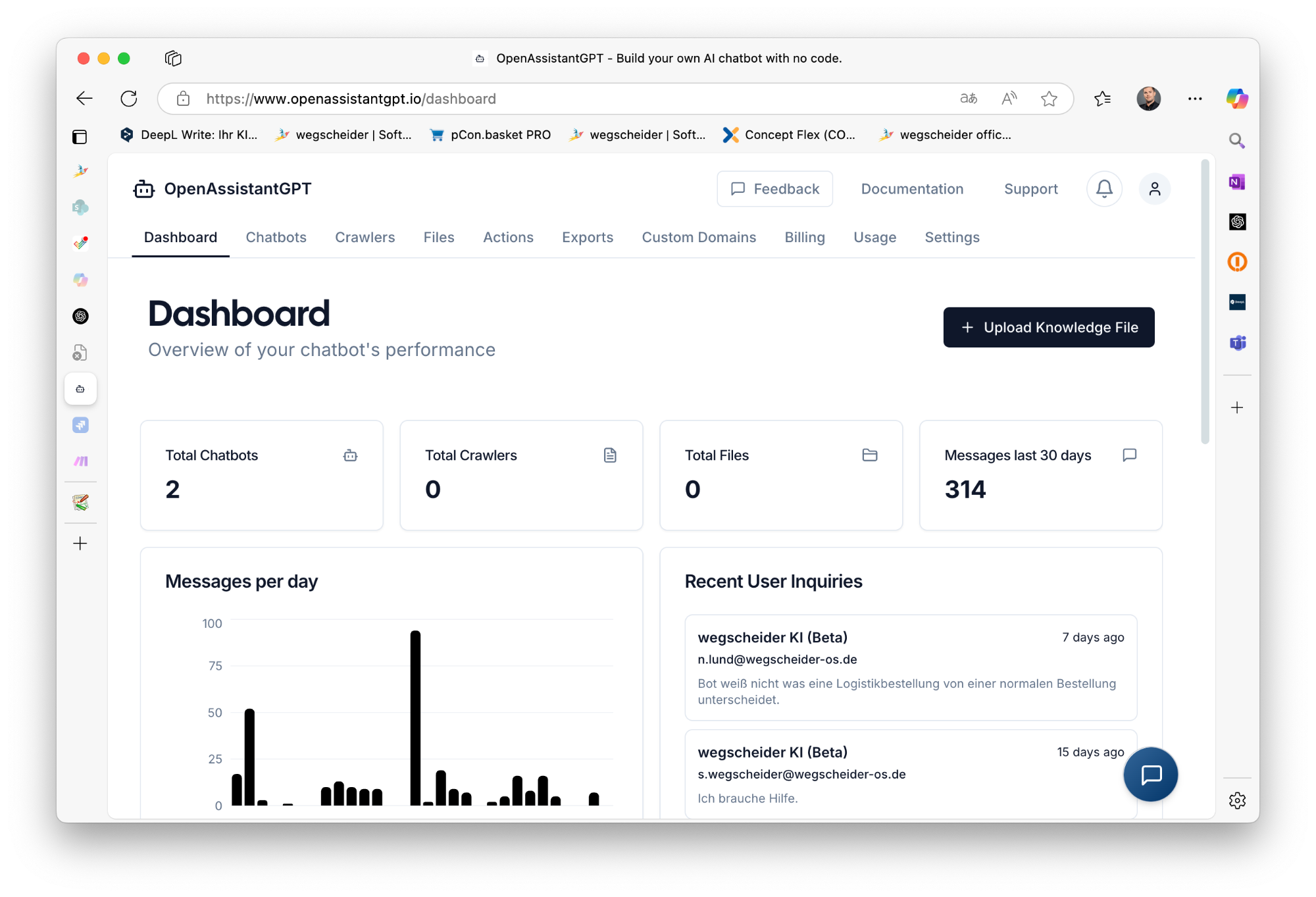Select the Exports tab
1316x897 pixels.
pos(588,238)
